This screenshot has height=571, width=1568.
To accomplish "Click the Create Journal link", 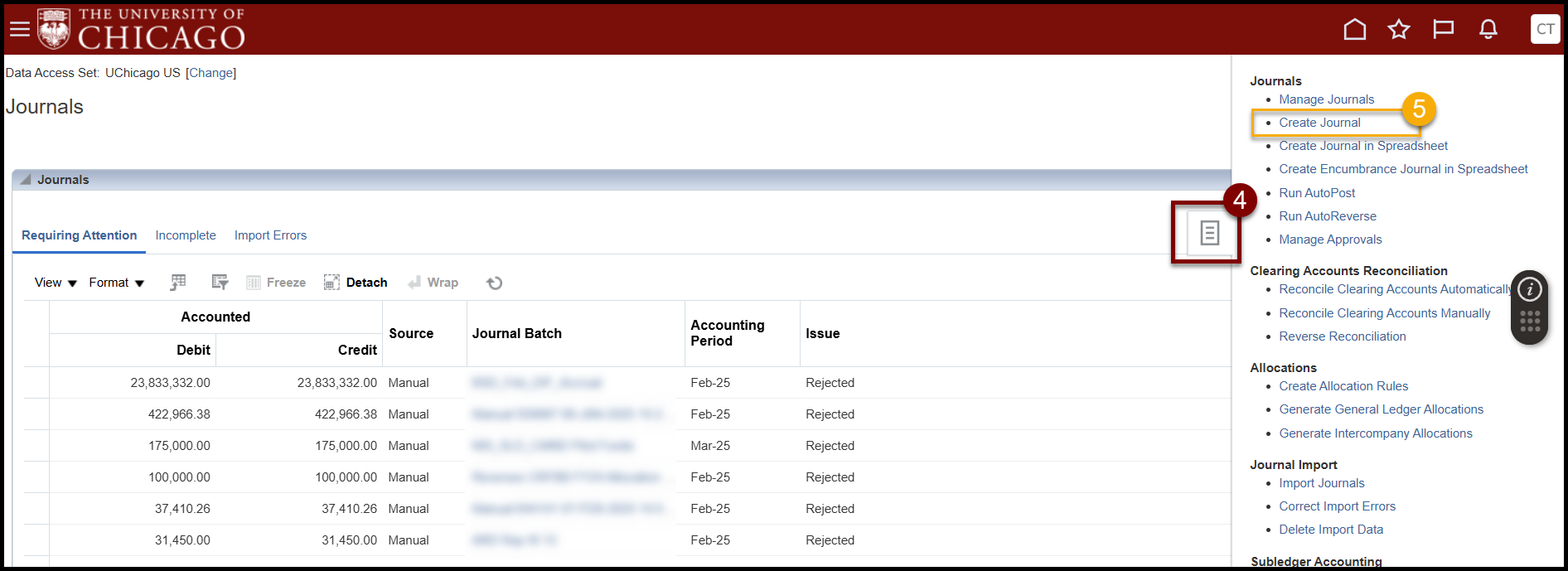I will tap(1319, 123).
